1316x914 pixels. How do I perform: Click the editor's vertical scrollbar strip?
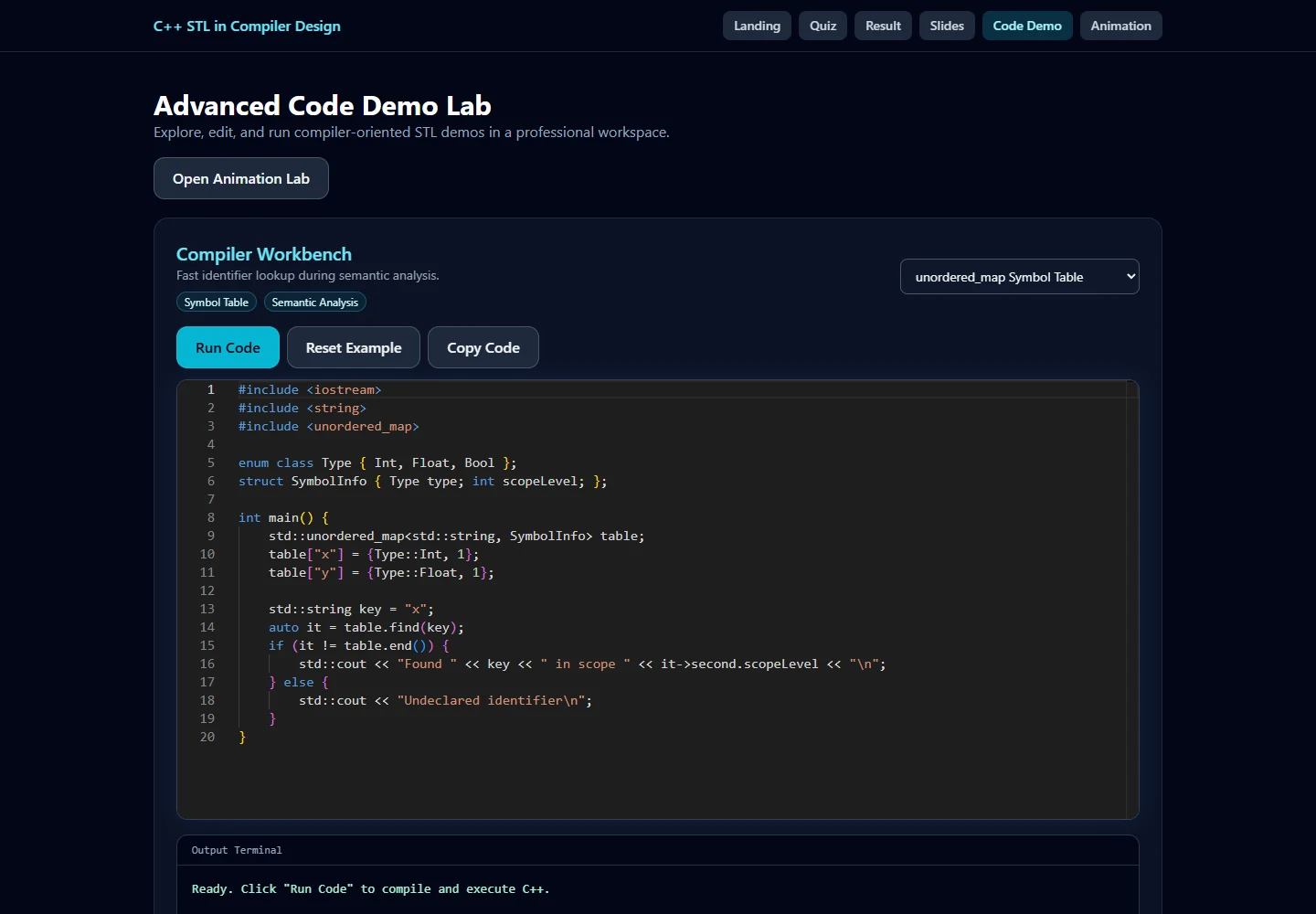pos(1132,600)
